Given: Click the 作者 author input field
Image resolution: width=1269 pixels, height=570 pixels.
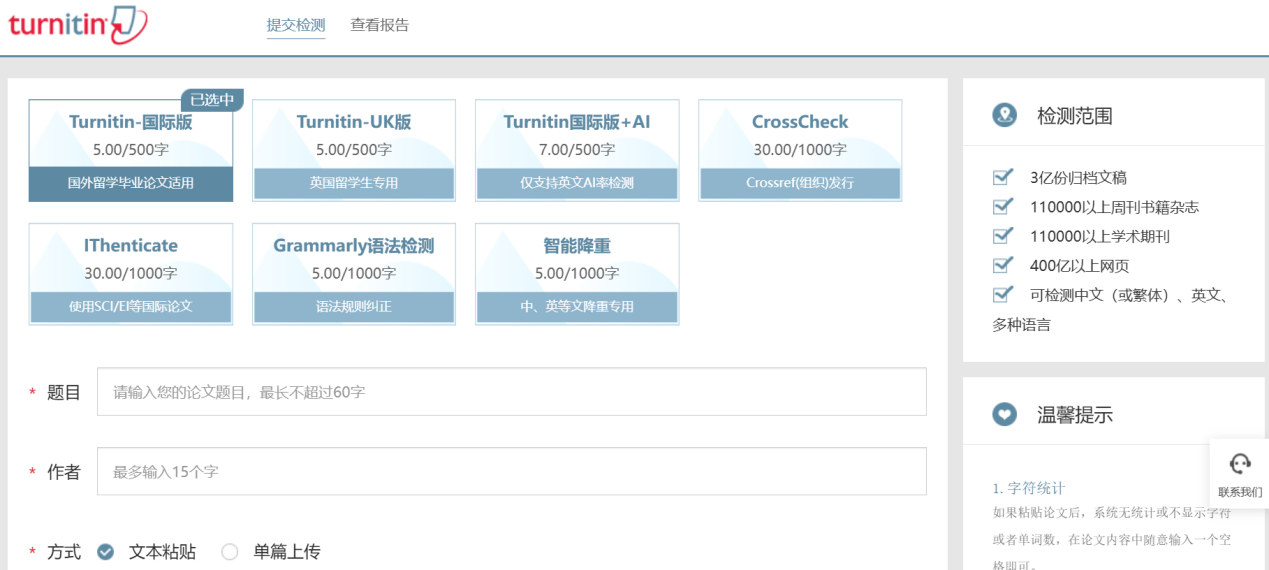Looking at the screenshot, I should tap(512, 471).
